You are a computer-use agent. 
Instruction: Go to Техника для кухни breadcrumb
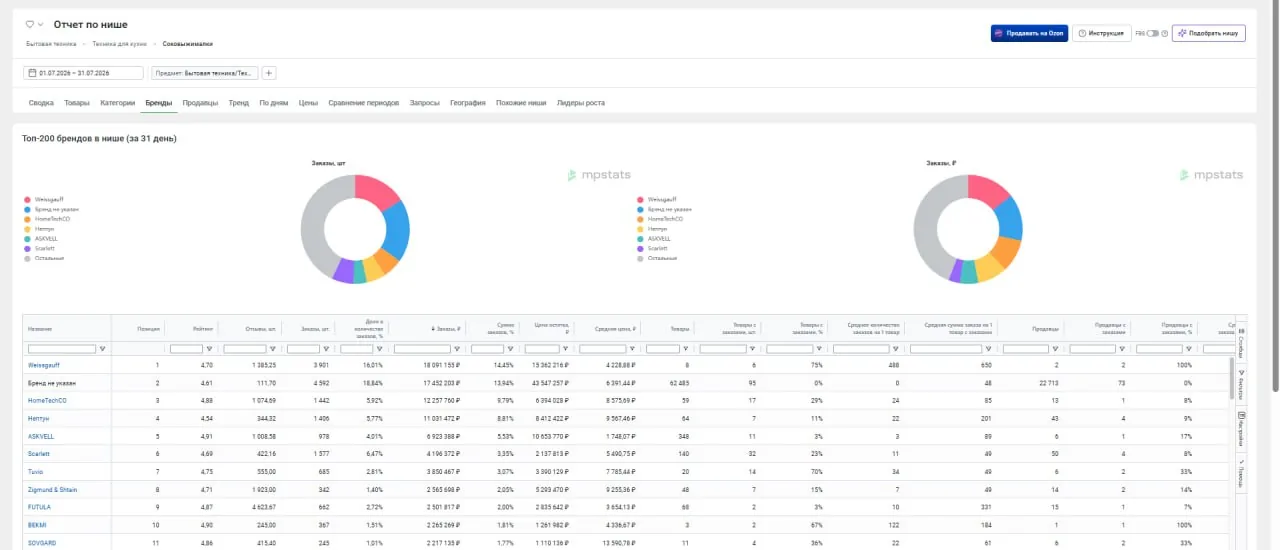point(120,44)
